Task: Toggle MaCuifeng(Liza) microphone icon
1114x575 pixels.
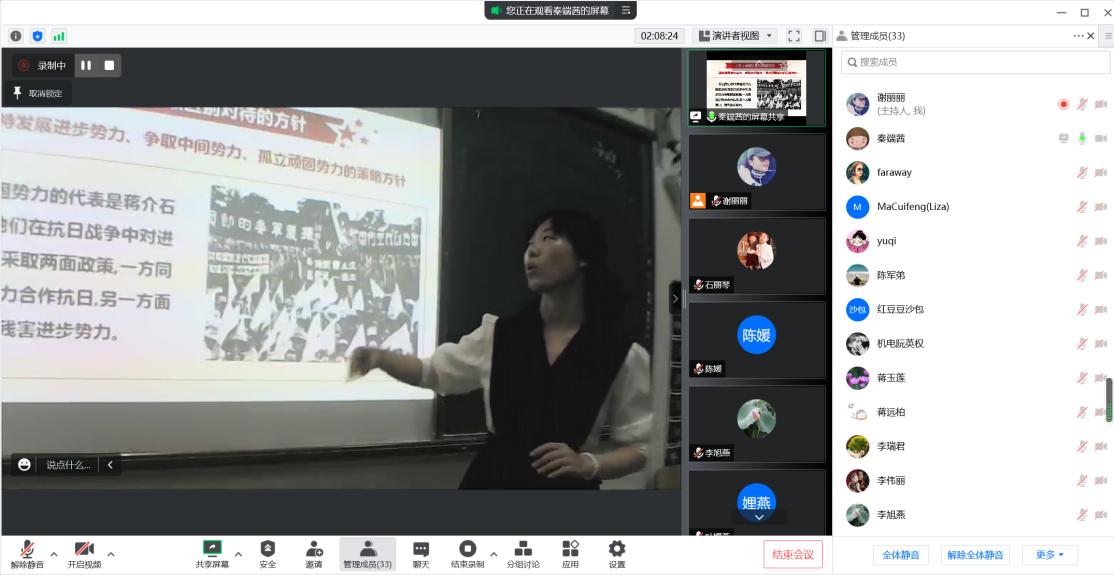Action: click(1082, 207)
